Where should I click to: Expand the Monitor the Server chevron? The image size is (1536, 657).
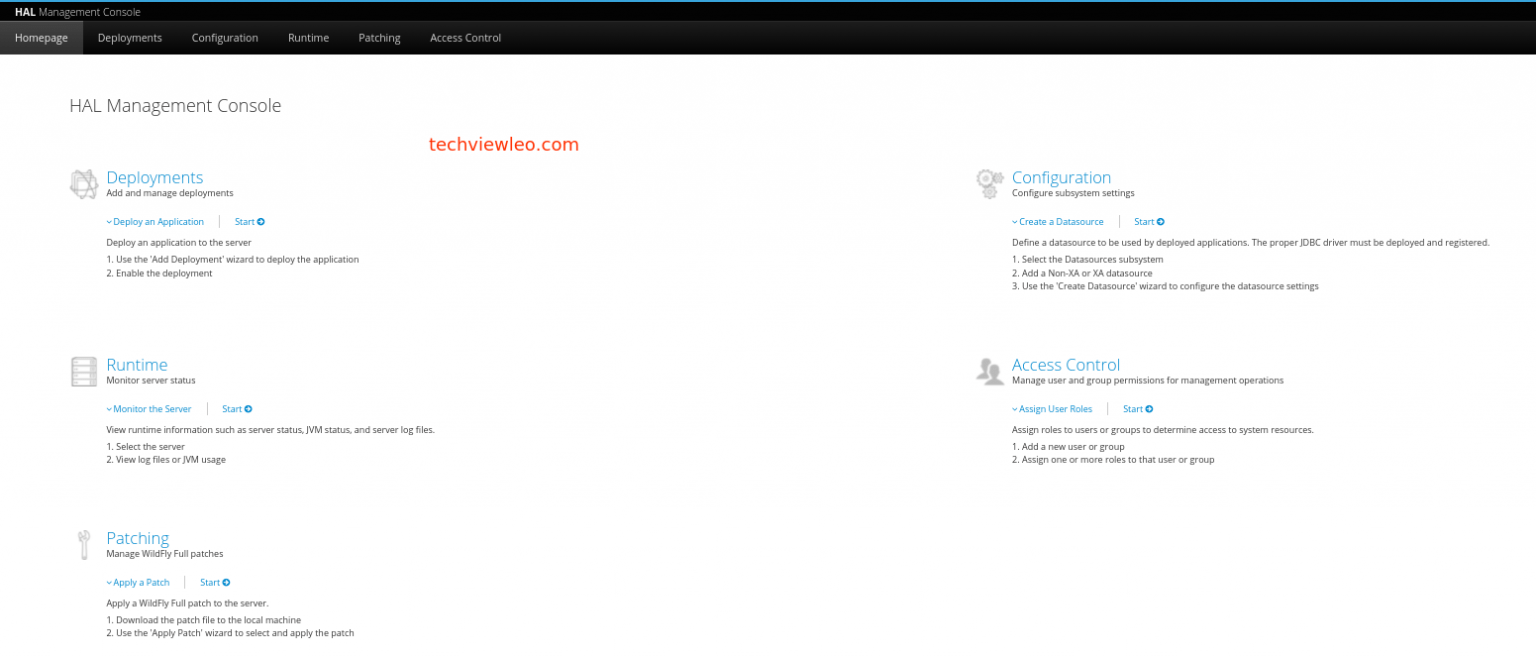coord(108,408)
